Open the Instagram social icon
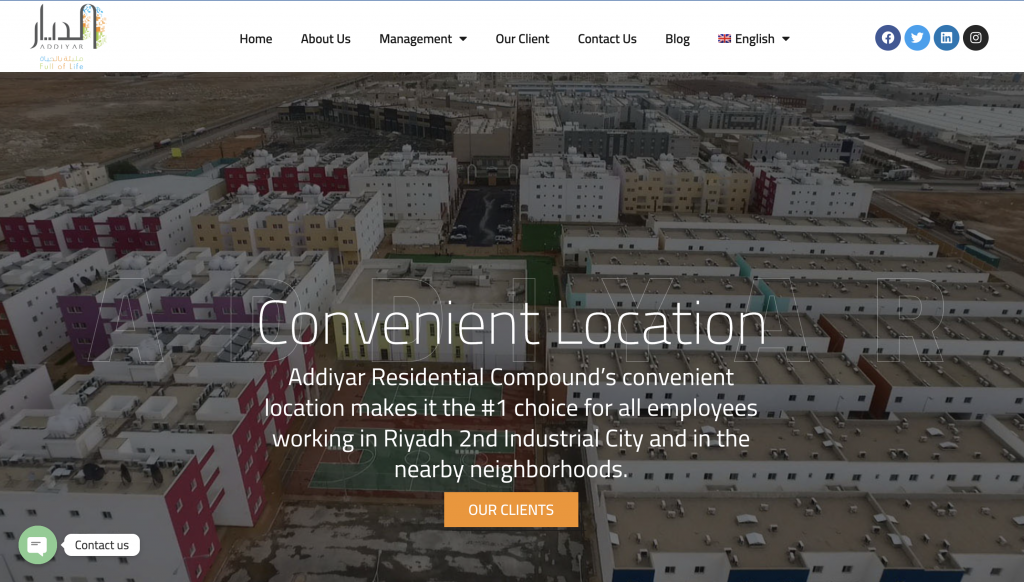This screenshot has height=582, width=1024. pyautogui.click(x=976, y=38)
